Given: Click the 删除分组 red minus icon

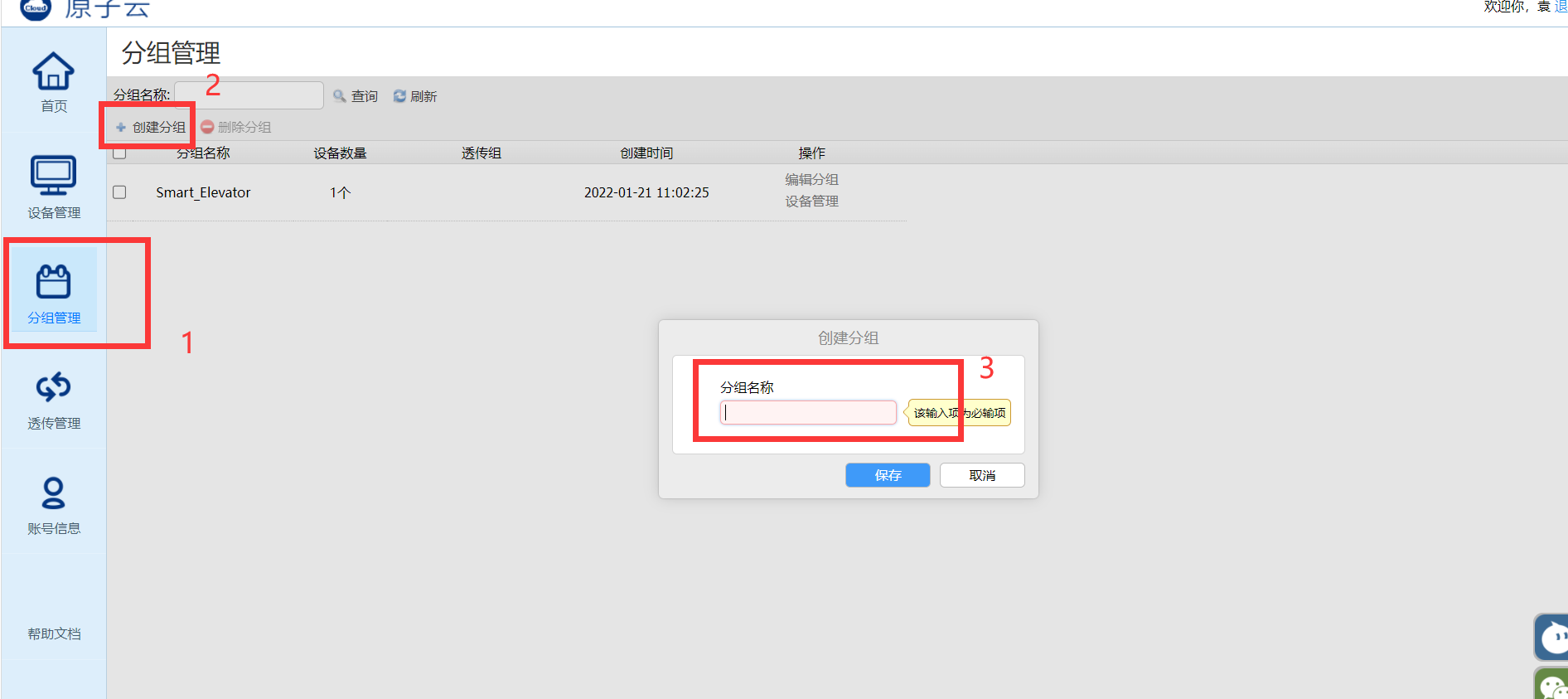Looking at the screenshot, I should 207,127.
